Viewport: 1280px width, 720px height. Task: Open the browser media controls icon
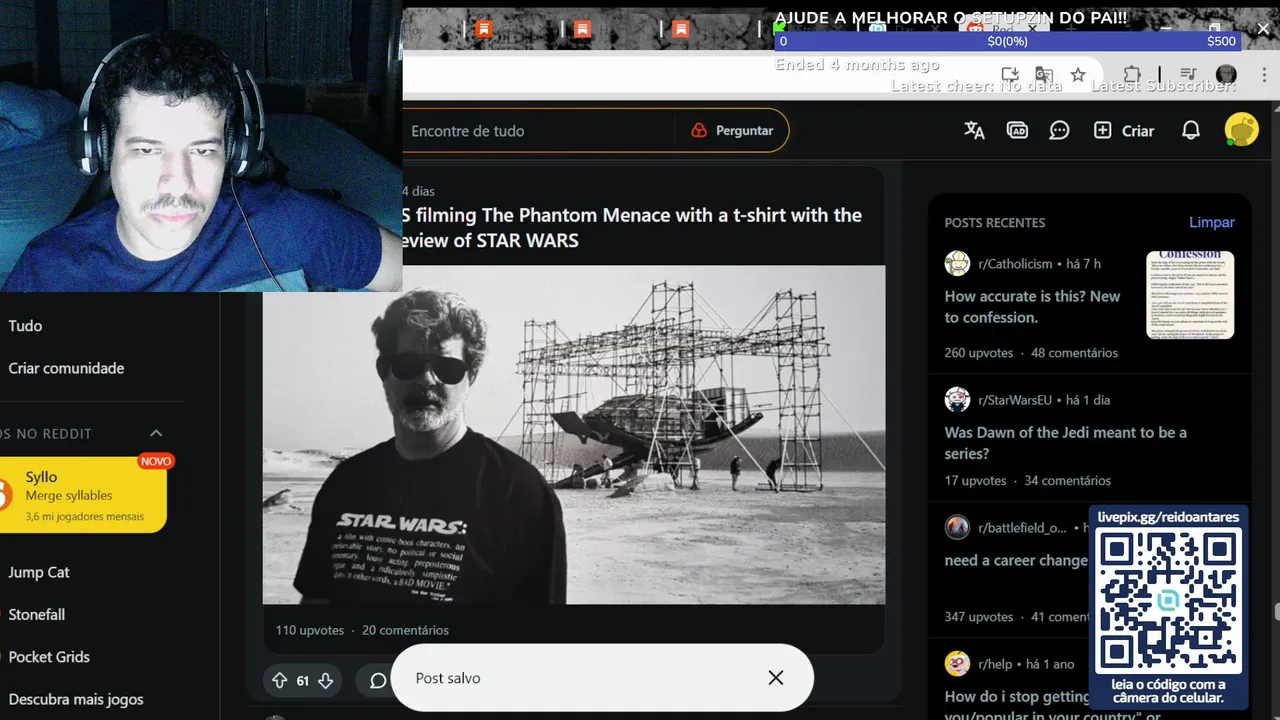point(1187,75)
